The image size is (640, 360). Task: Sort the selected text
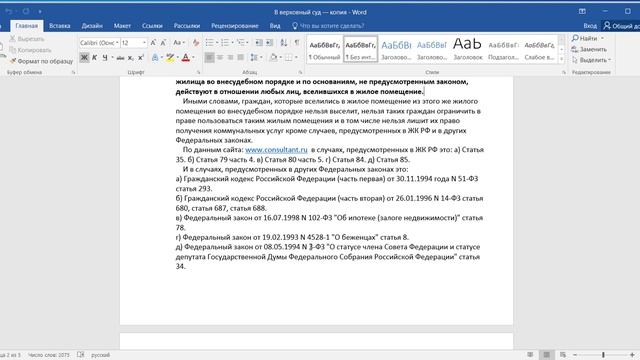[284, 42]
